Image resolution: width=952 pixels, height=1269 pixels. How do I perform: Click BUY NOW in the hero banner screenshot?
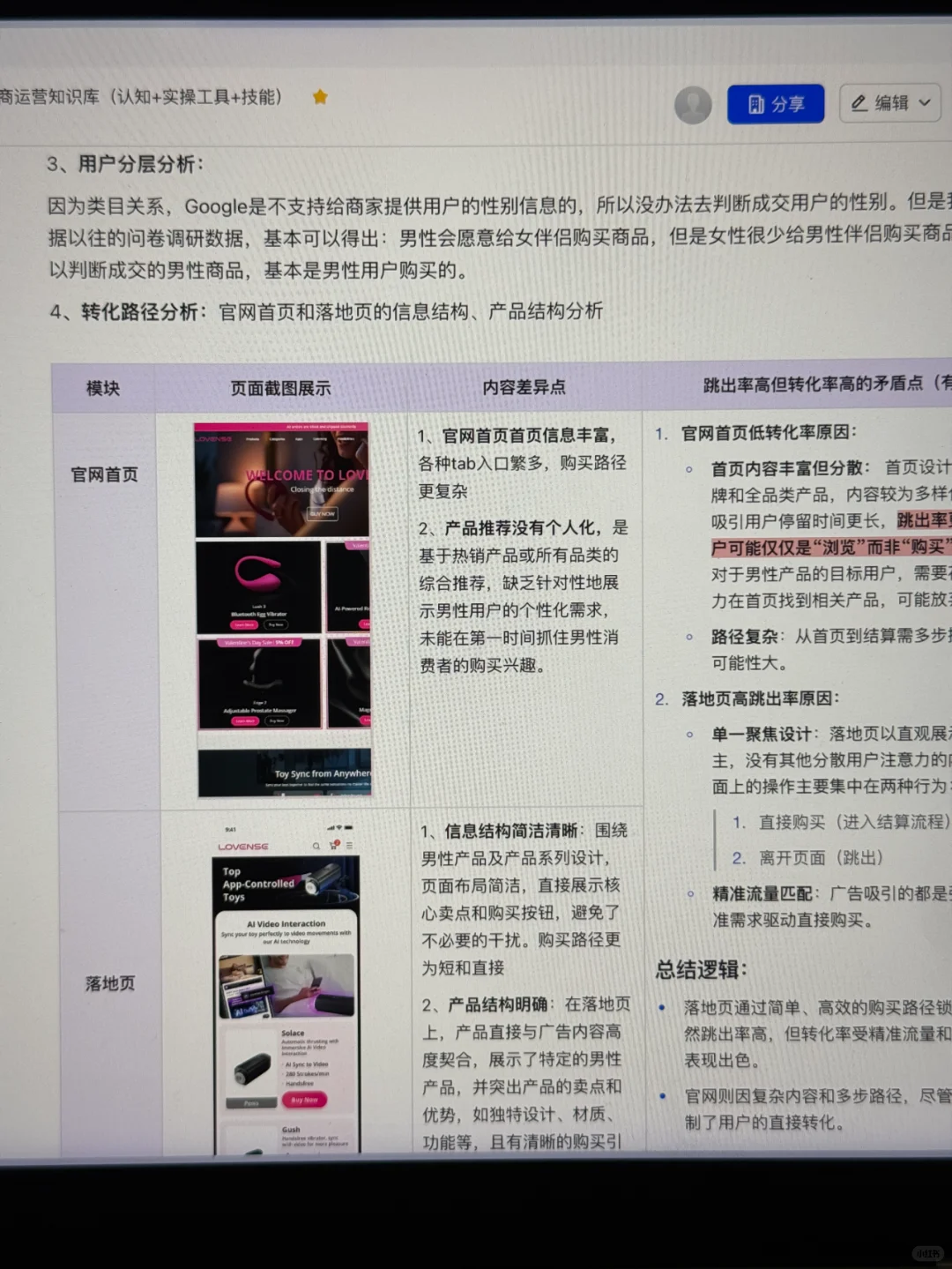(322, 514)
